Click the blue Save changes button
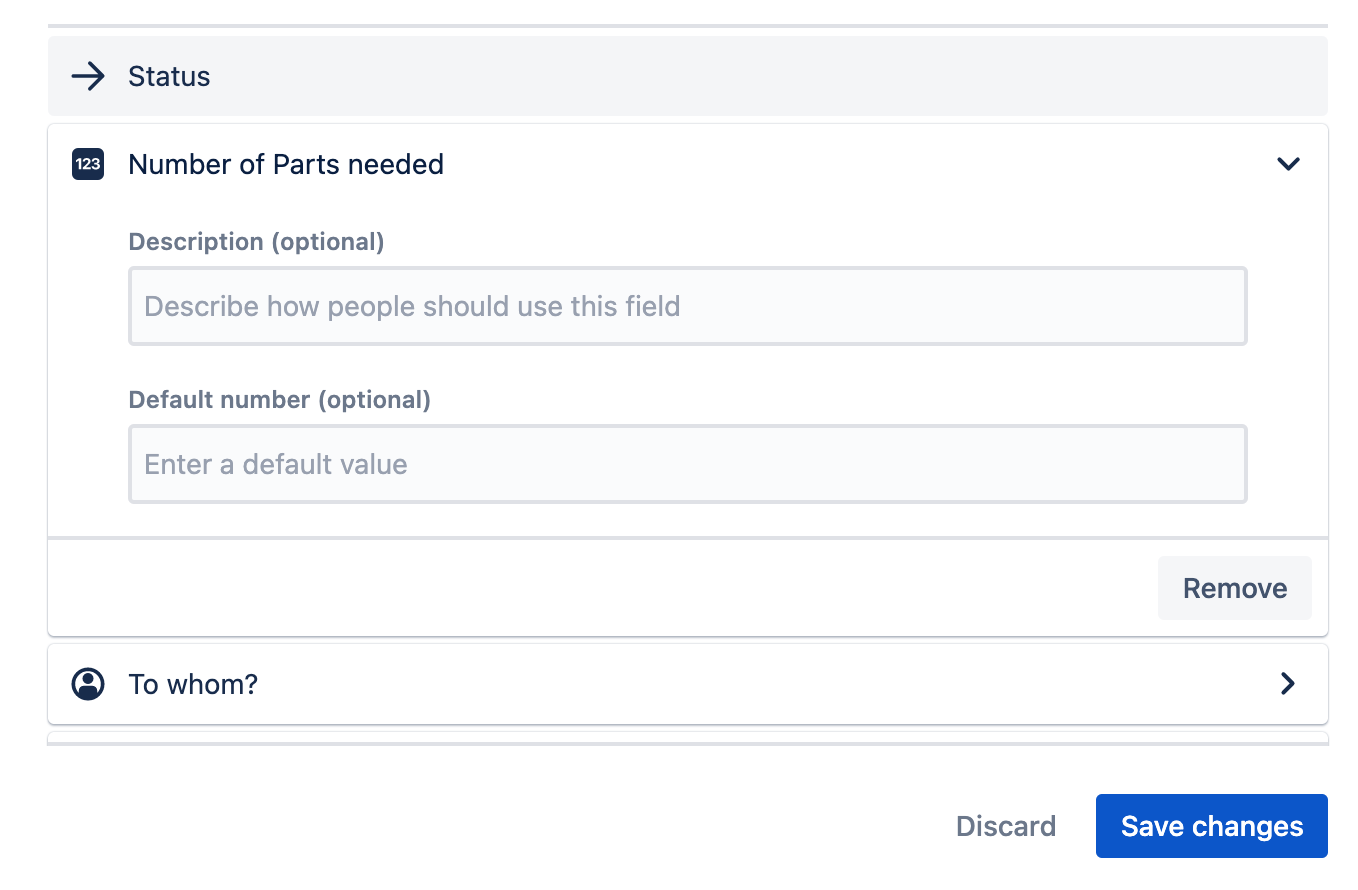The image size is (1358, 890). 1212,826
